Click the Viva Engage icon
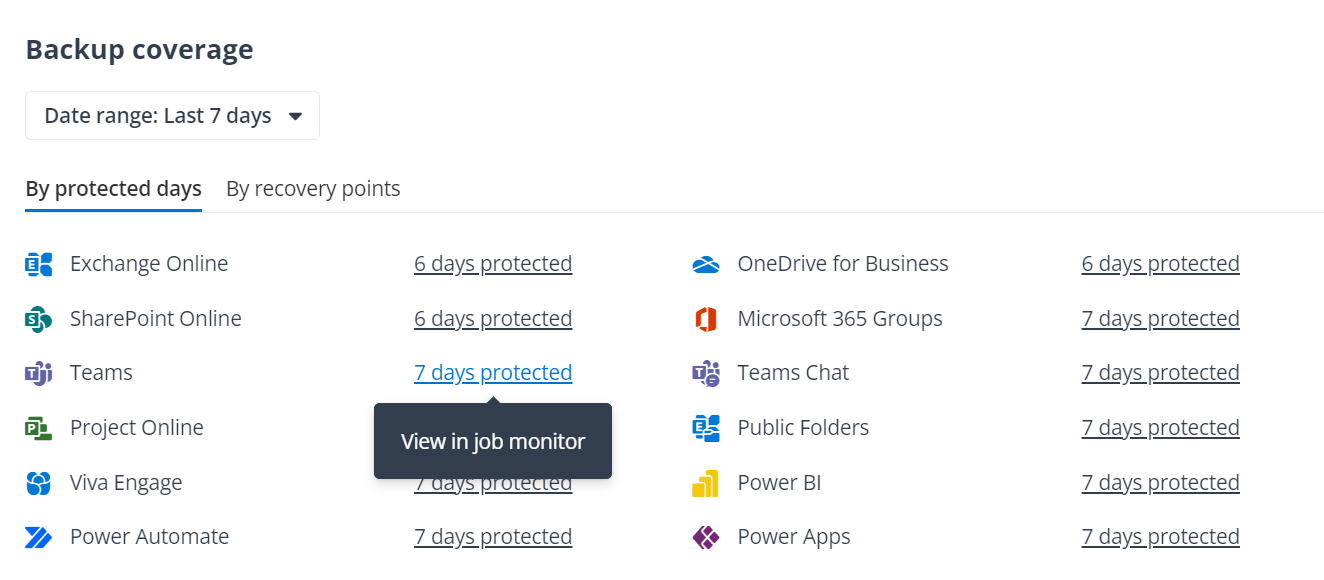Viewport: 1324px width, 580px height. click(38, 483)
